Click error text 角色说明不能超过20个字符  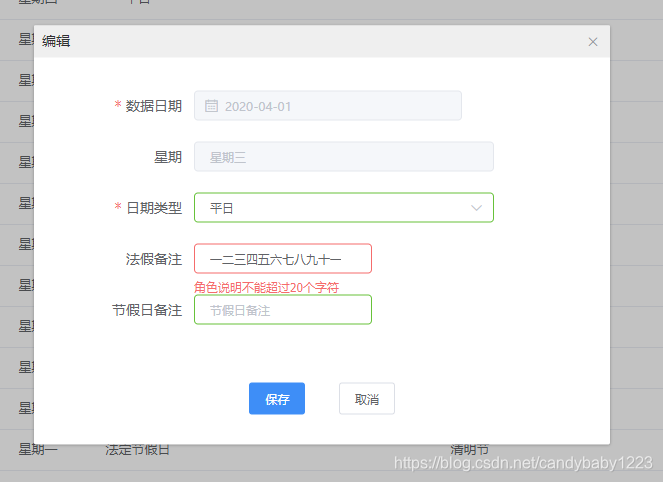point(266,288)
